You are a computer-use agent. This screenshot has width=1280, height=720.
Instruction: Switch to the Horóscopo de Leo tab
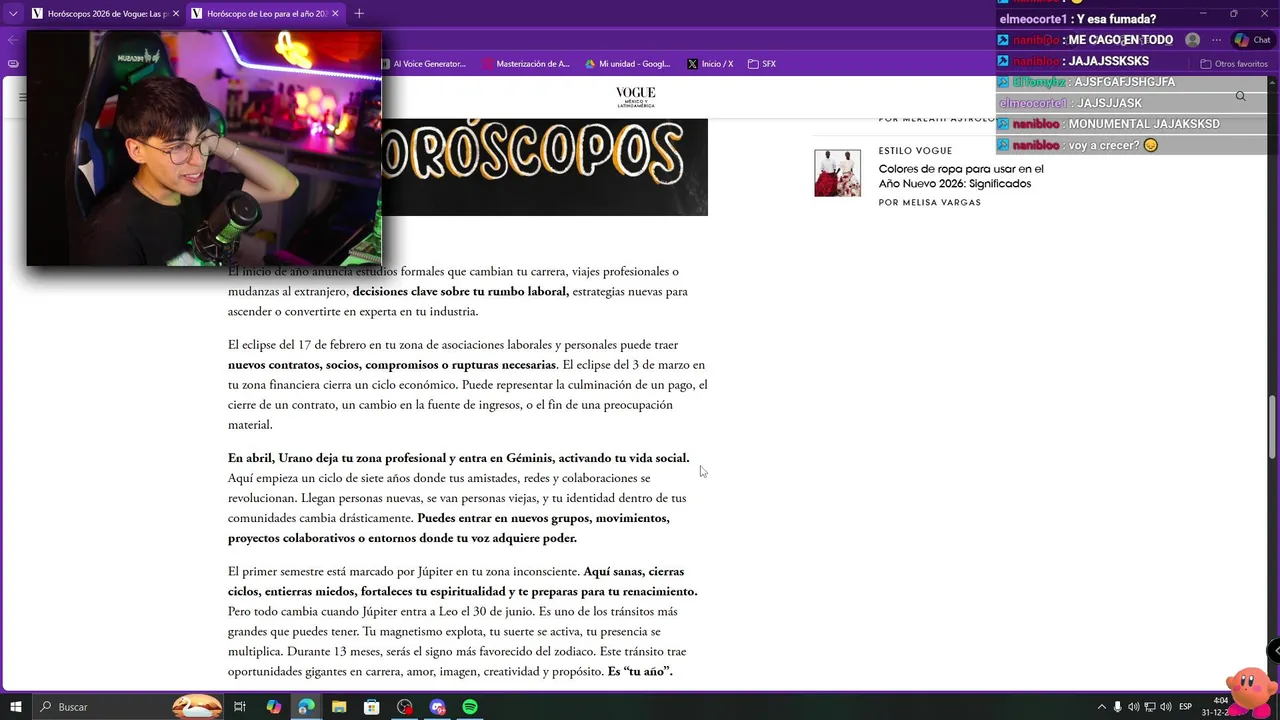pos(265,13)
